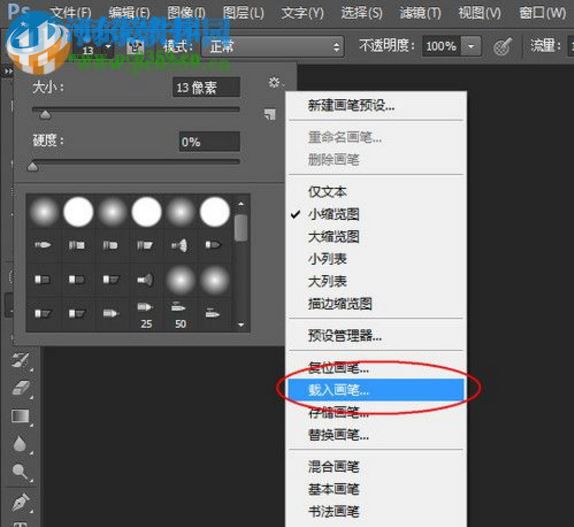Open the 视图(V) menu
The height and width of the screenshot is (527, 574).
pyautogui.click(x=480, y=14)
